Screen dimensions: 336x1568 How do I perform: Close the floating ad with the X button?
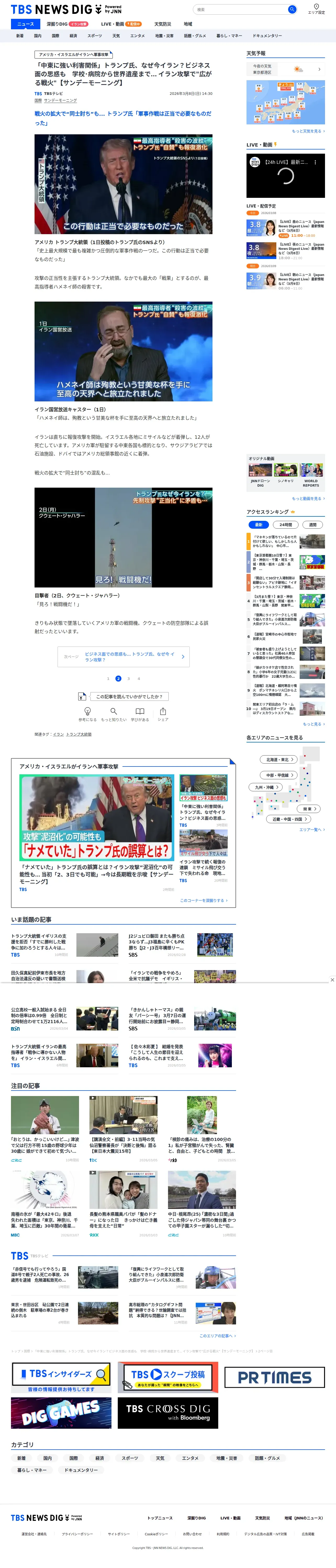(x=332, y=980)
